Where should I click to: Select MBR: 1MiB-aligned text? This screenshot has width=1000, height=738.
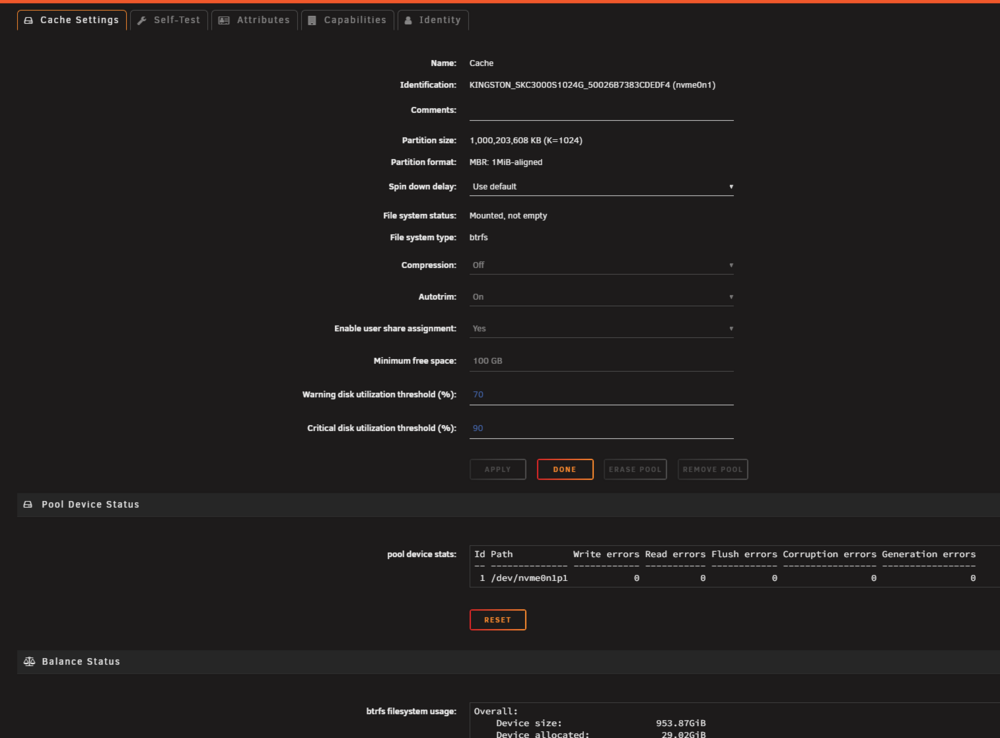(506, 162)
